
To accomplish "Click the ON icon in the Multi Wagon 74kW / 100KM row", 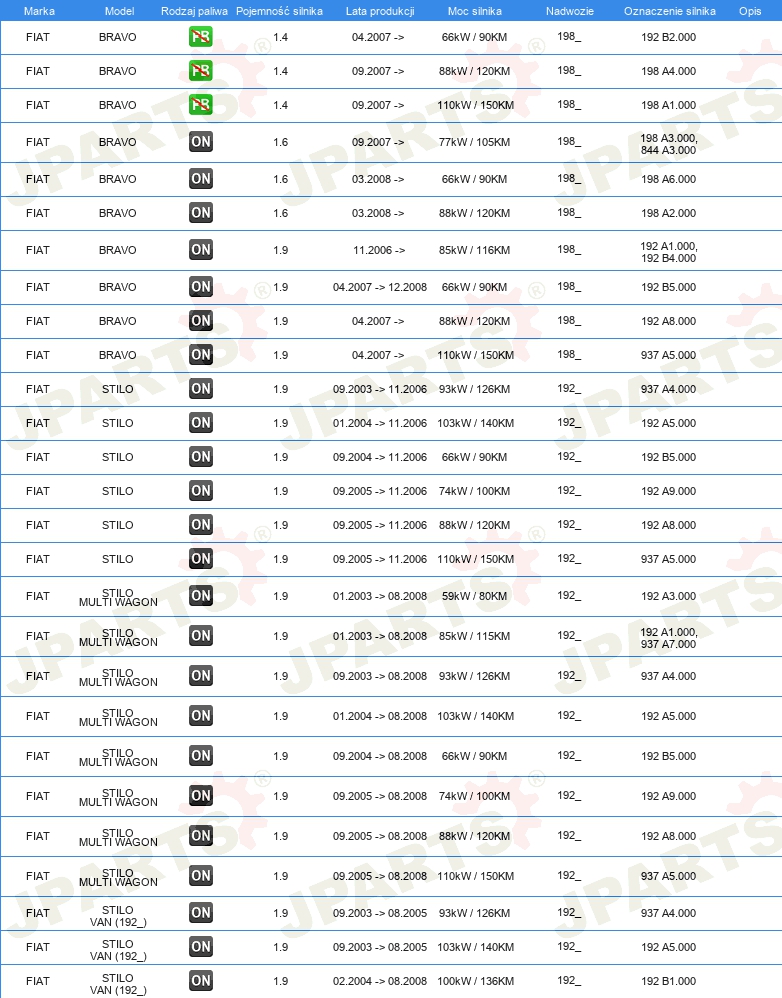I will [x=200, y=796].
